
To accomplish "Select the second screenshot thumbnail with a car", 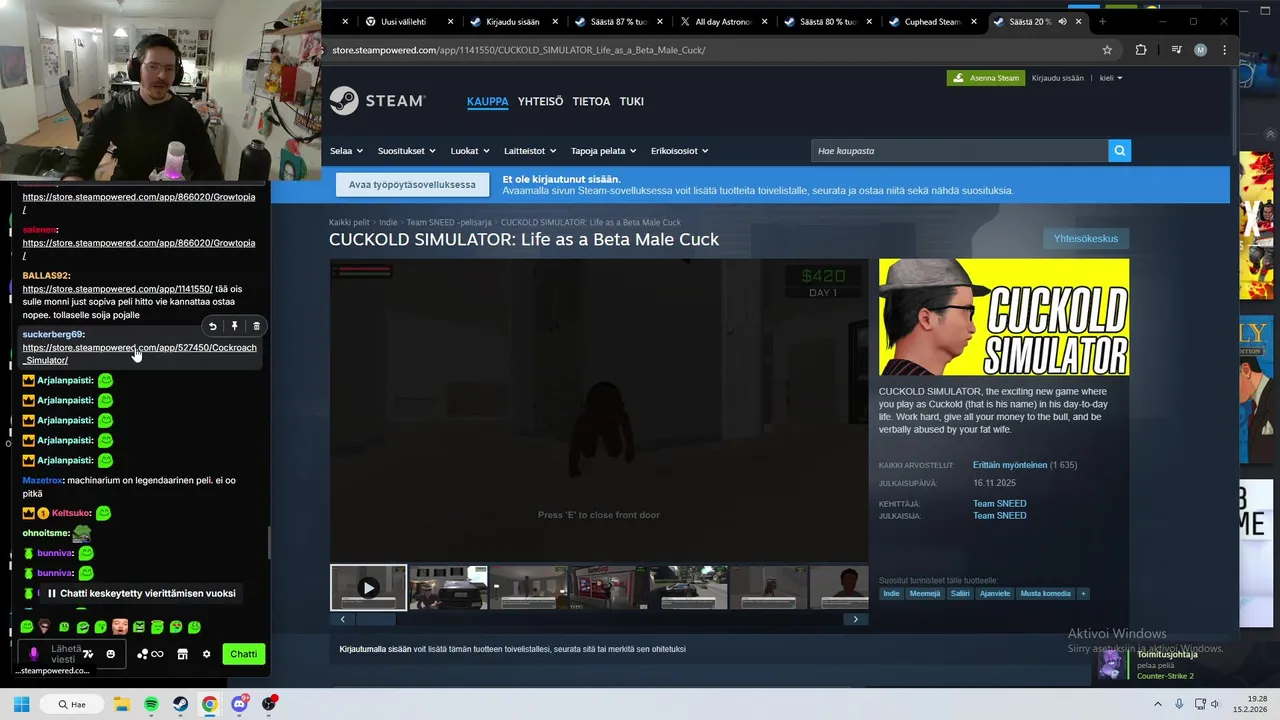I will pyautogui.click(x=448, y=588).
